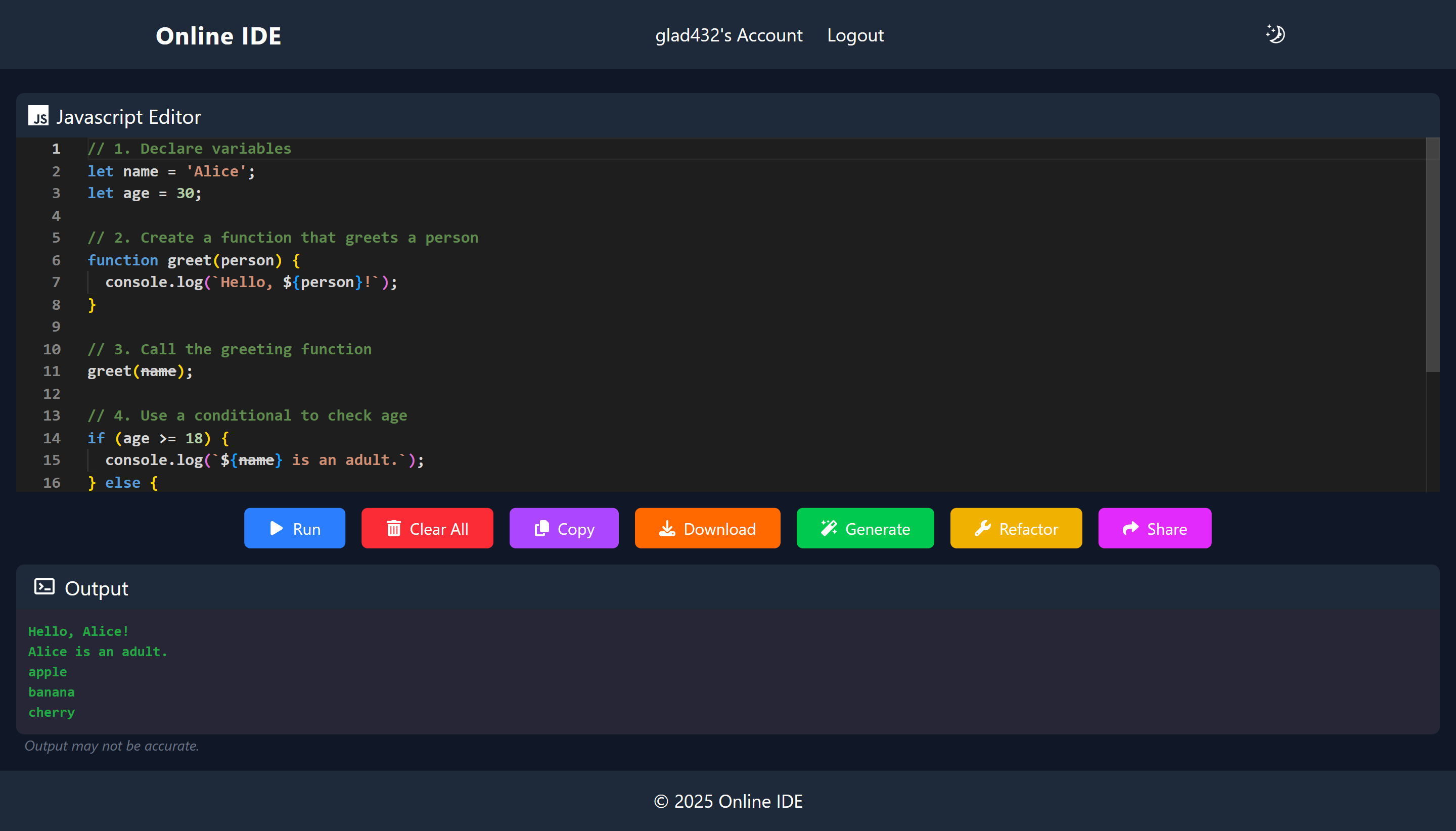
Task: Log out using the Logout link
Action: tap(855, 35)
